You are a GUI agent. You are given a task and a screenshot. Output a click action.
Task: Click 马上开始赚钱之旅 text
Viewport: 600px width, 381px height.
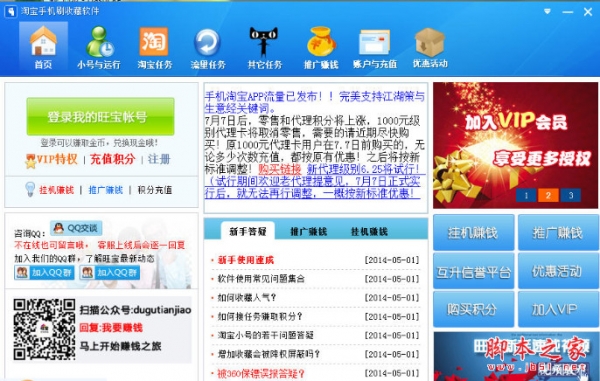[x=120, y=346]
